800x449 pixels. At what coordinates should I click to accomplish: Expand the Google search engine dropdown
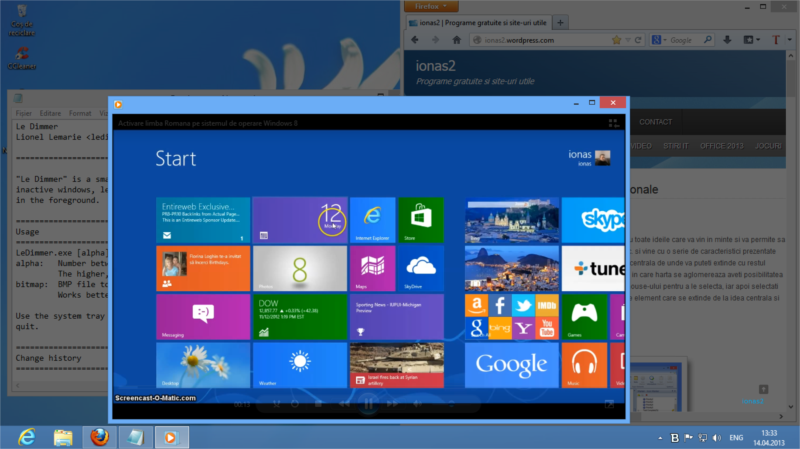[x=659, y=40]
